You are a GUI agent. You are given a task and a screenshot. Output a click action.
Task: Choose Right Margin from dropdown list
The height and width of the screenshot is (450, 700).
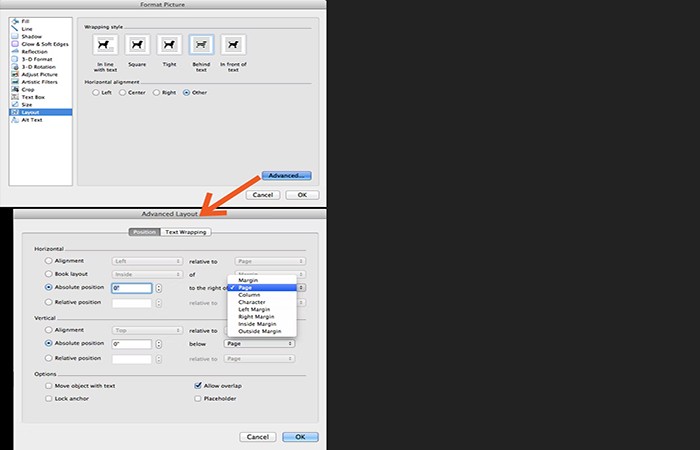point(262,317)
